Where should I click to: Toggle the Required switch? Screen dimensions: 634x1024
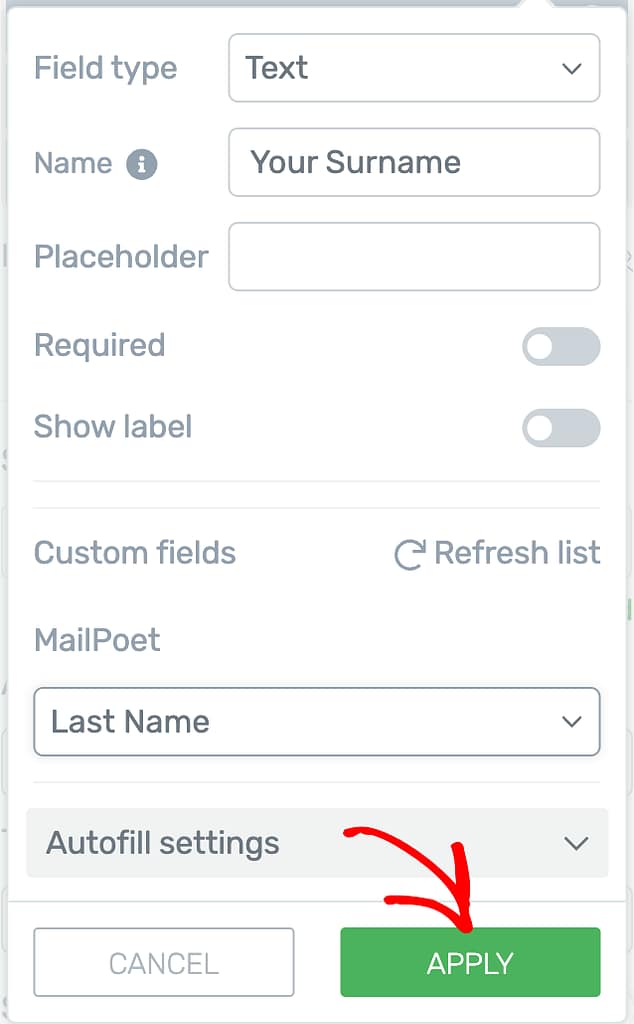pos(561,347)
